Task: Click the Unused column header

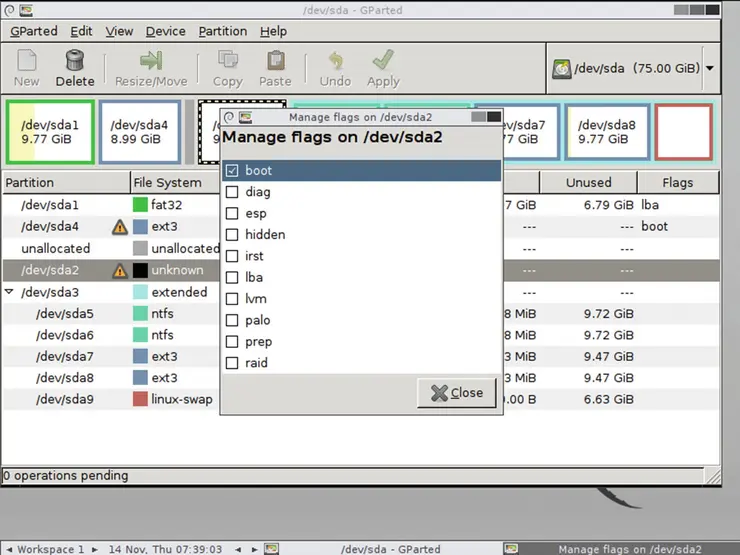Action: (x=588, y=183)
